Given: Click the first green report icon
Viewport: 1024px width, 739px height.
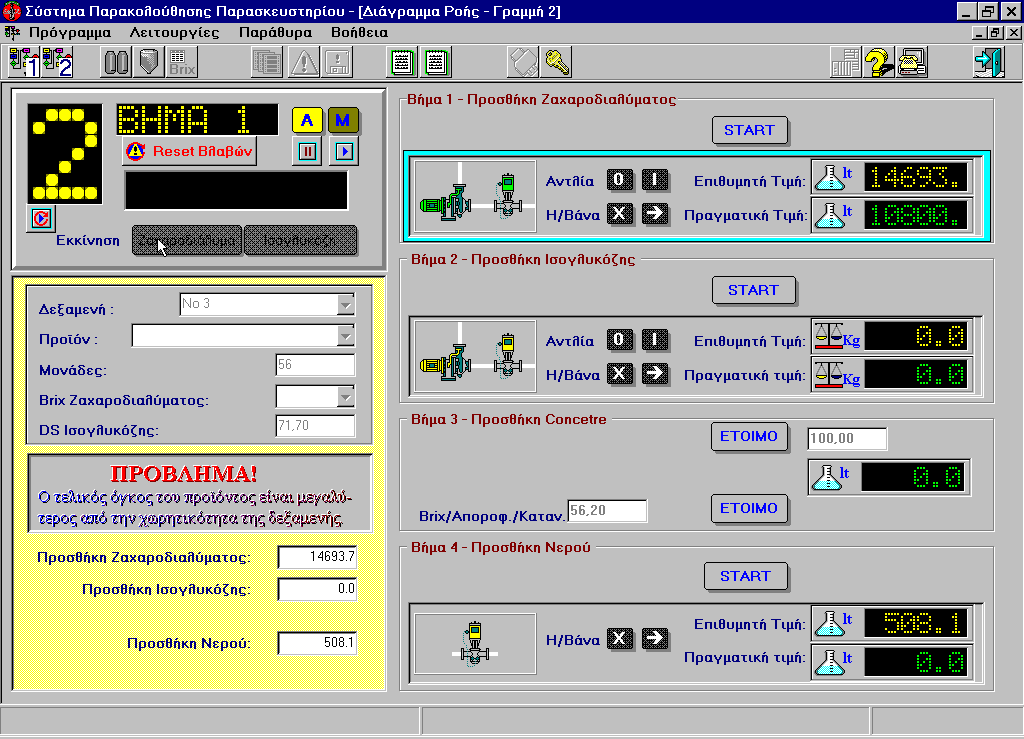Looking at the screenshot, I should 401,62.
